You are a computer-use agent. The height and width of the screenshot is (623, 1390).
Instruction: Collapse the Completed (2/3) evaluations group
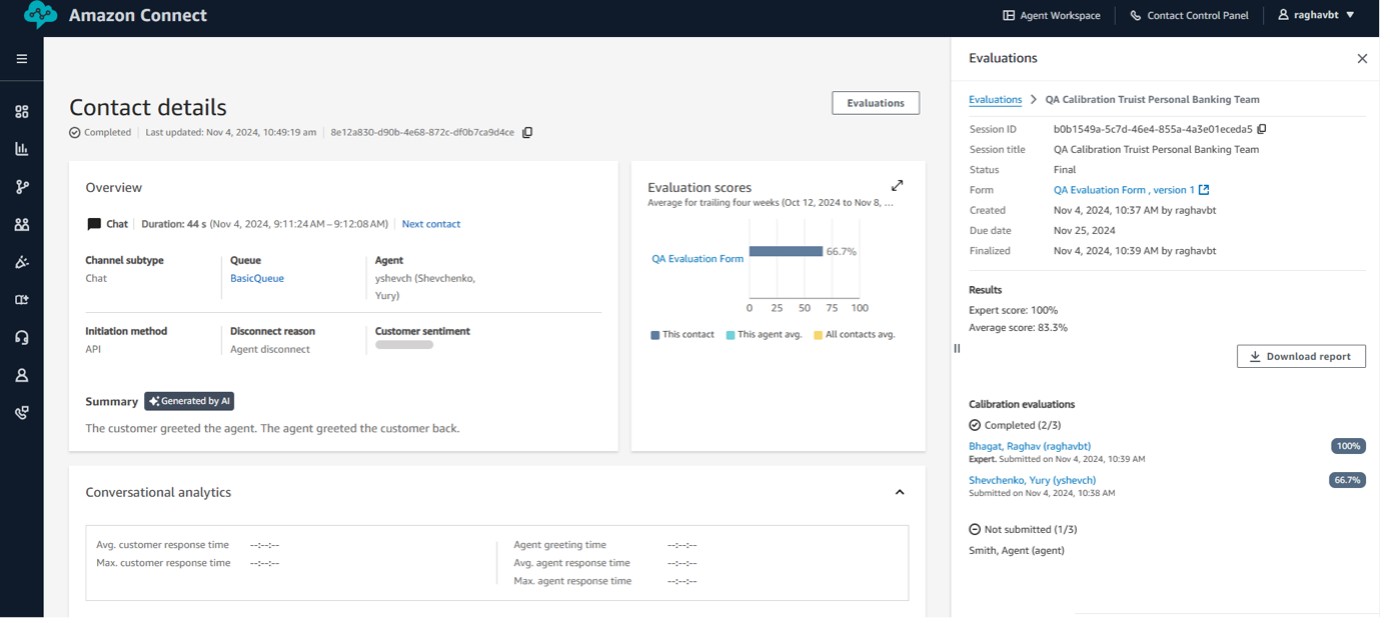point(975,425)
